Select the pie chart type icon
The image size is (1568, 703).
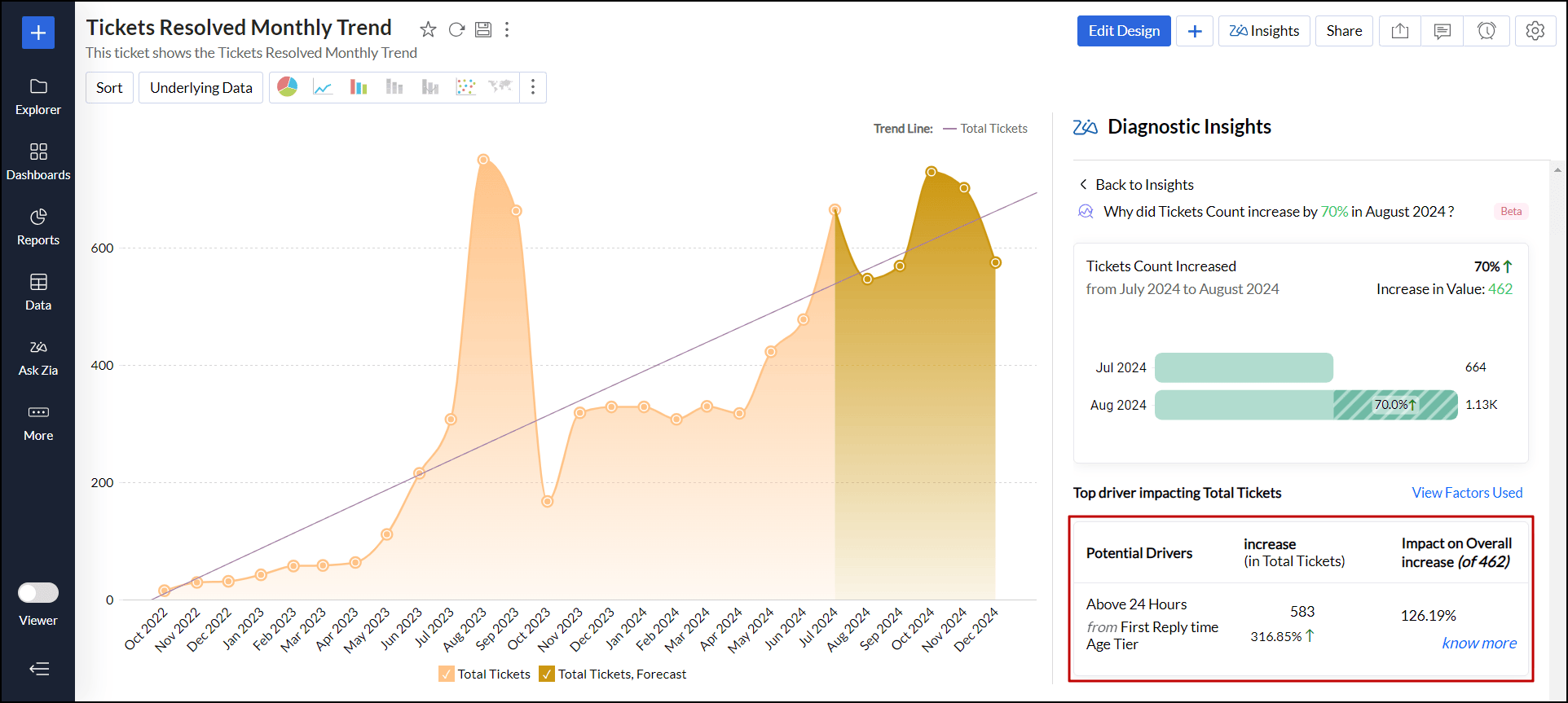(287, 87)
